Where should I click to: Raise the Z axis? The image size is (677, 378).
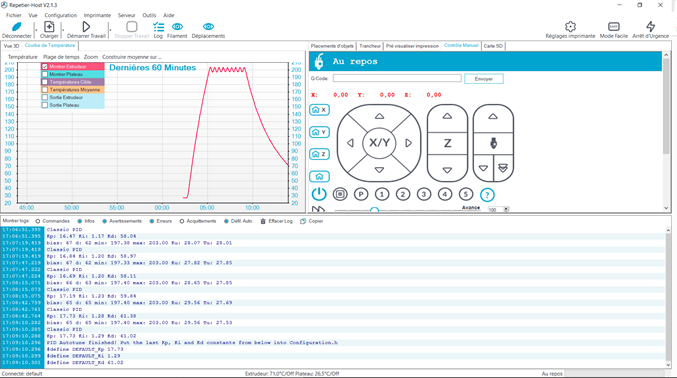click(x=447, y=116)
